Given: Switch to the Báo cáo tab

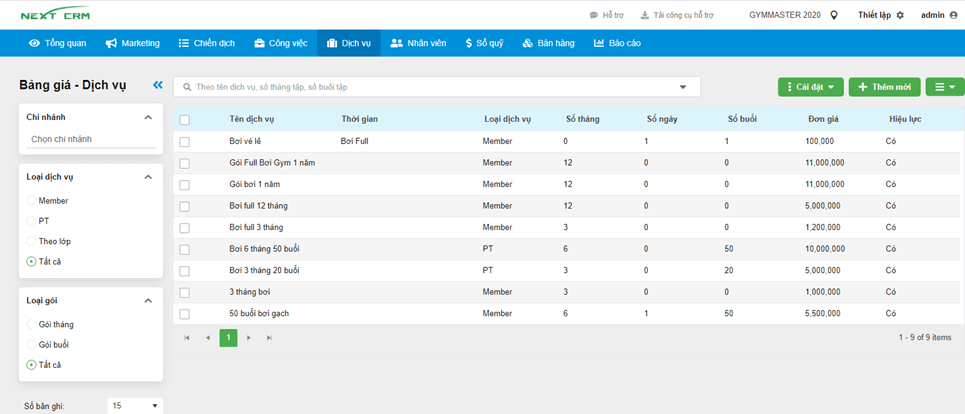Looking at the screenshot, I should pyautogui.click(x=617, y=43).
